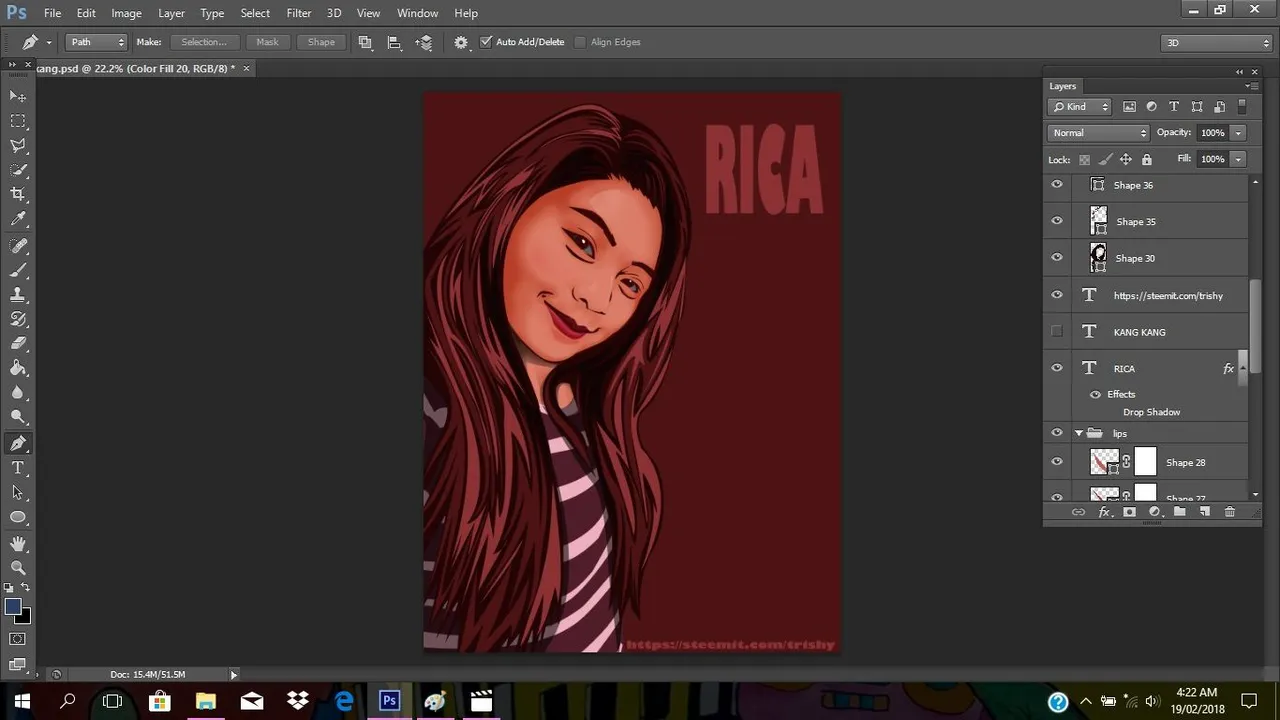1280x720 pixels.
Task: Open path operations options
Action: tap(365, 42)
